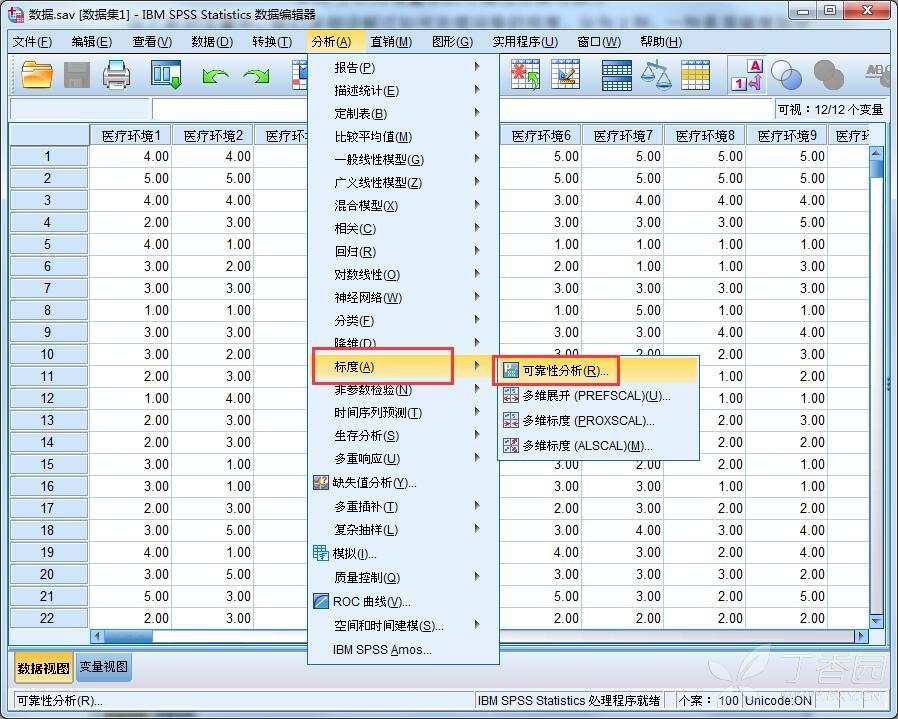The width and height of the screenshot is (898, 719).
Task: Open the 实用程序(U) menu
Action: 525,42
